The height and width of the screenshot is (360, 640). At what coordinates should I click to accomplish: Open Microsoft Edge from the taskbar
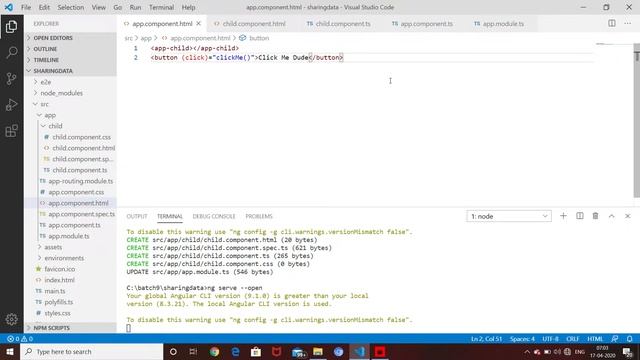tap(236, 351)
